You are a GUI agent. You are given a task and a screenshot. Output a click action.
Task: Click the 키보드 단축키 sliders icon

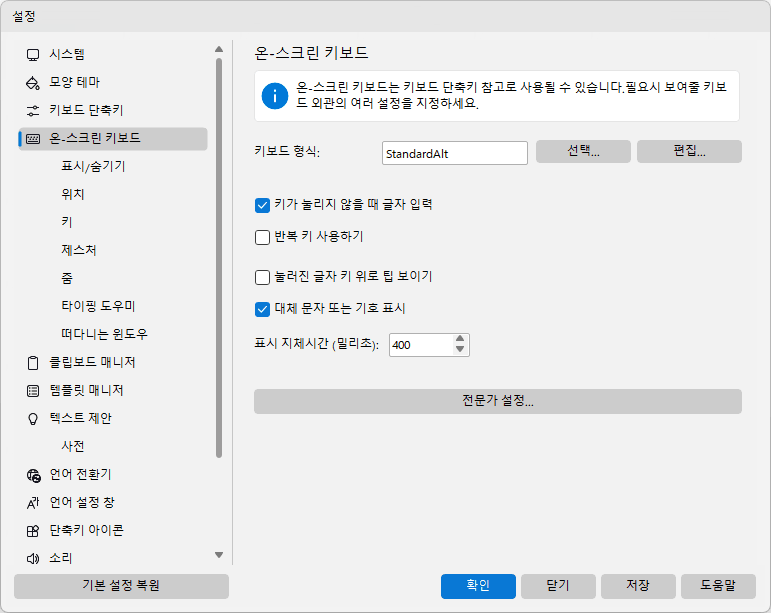(33, 111)
